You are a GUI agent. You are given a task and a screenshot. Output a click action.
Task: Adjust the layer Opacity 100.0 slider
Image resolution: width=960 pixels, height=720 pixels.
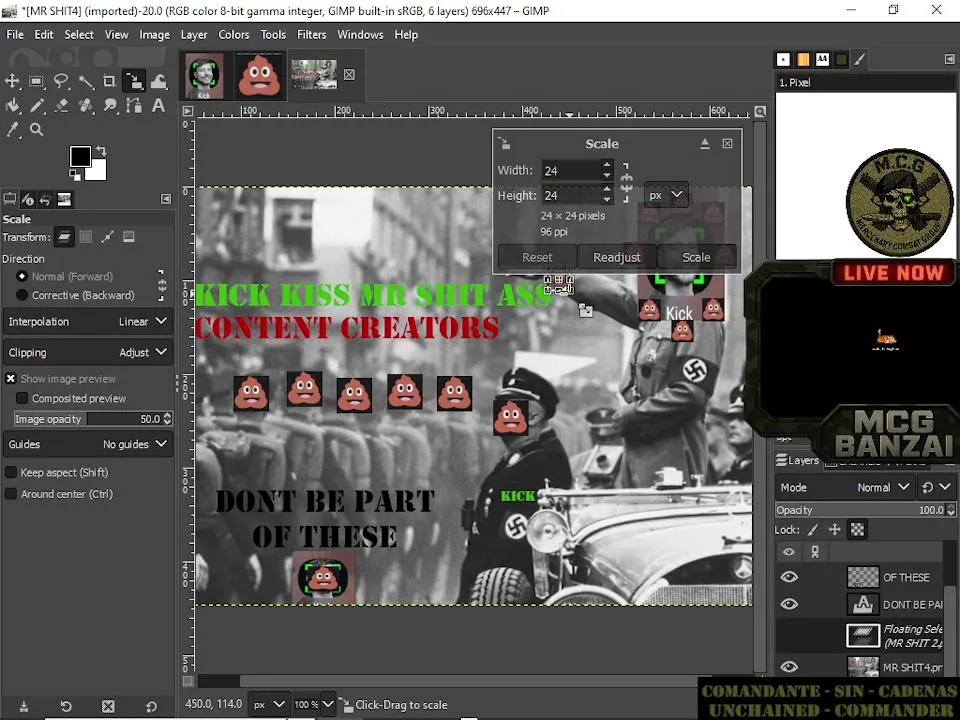point(865,510)
